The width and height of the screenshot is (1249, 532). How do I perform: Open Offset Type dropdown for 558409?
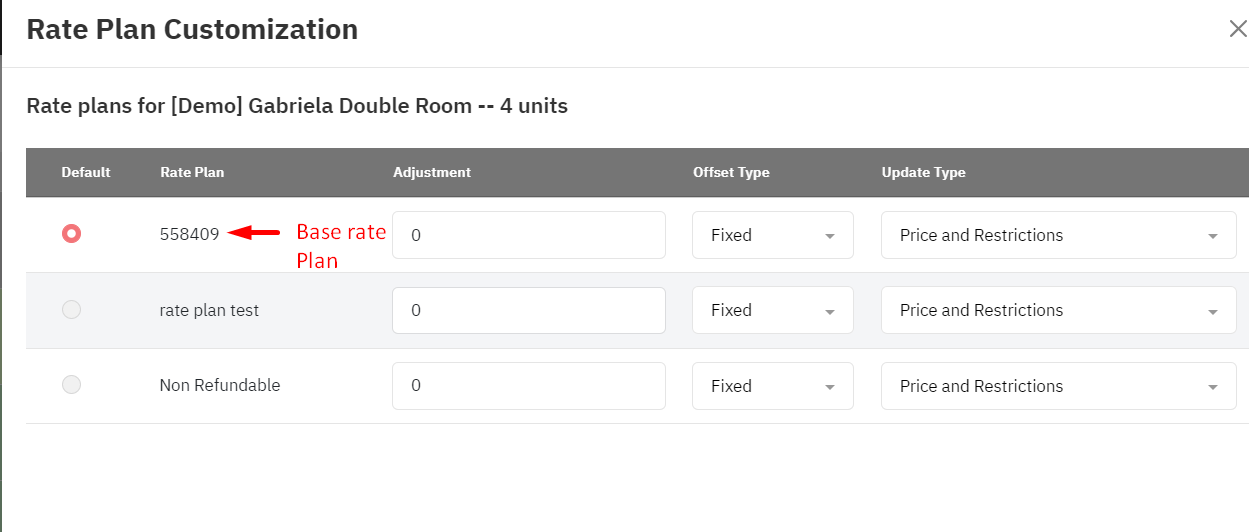pos(773,235)
